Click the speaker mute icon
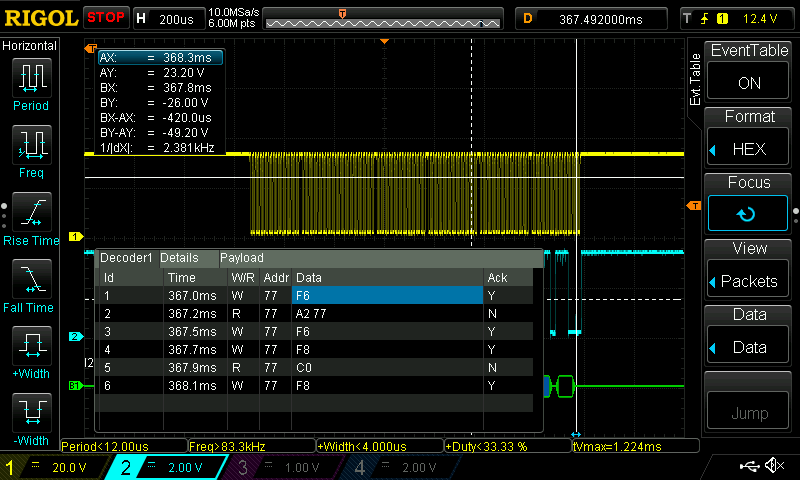The width and height of the screenshot is (800, 480). coord(773,466)
